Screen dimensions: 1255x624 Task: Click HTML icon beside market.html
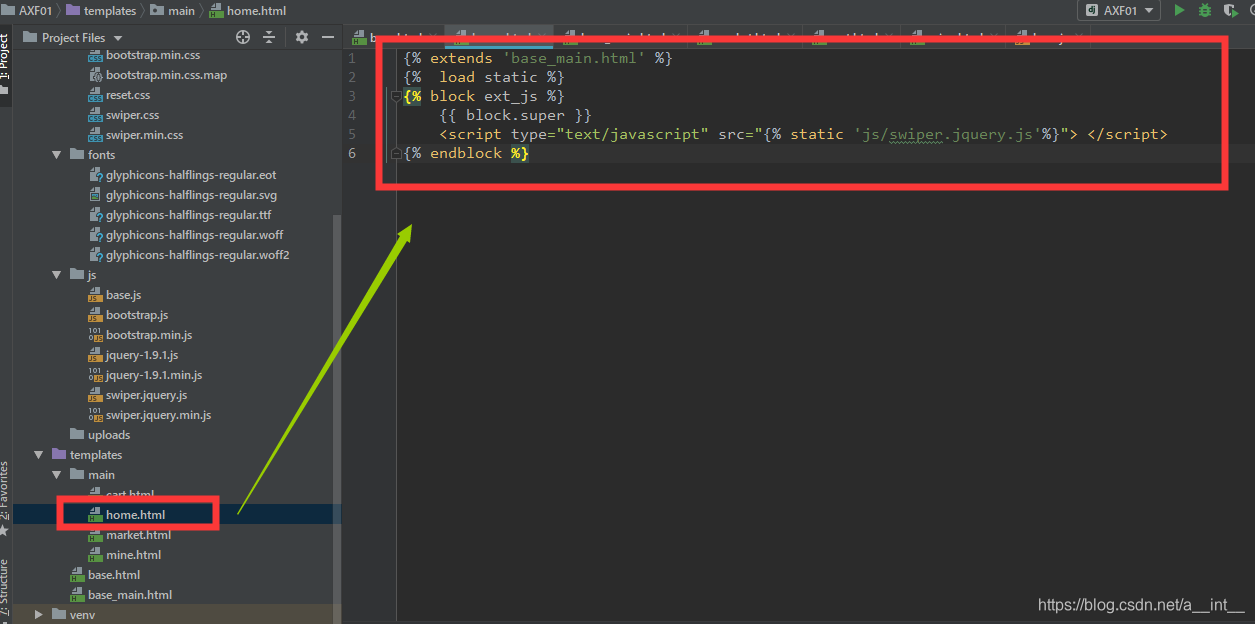pos(95,535)
